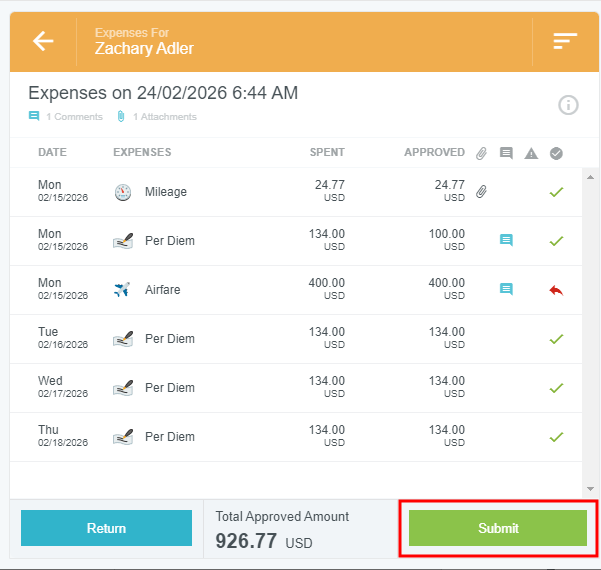The image size is (601, 570).
Task: Click the warning triangle column header
Action: click(531, 153)
